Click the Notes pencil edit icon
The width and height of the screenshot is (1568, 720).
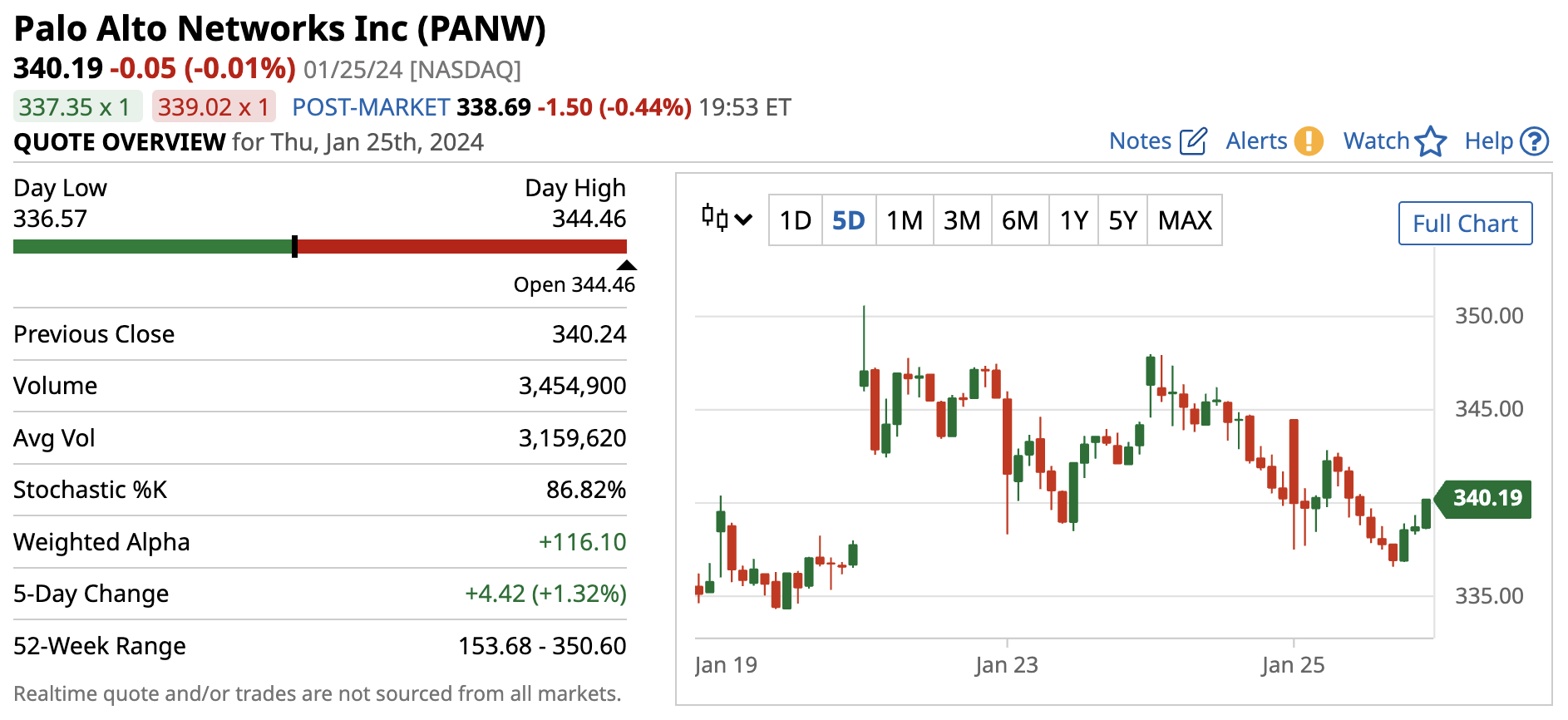pos(1193,141)
